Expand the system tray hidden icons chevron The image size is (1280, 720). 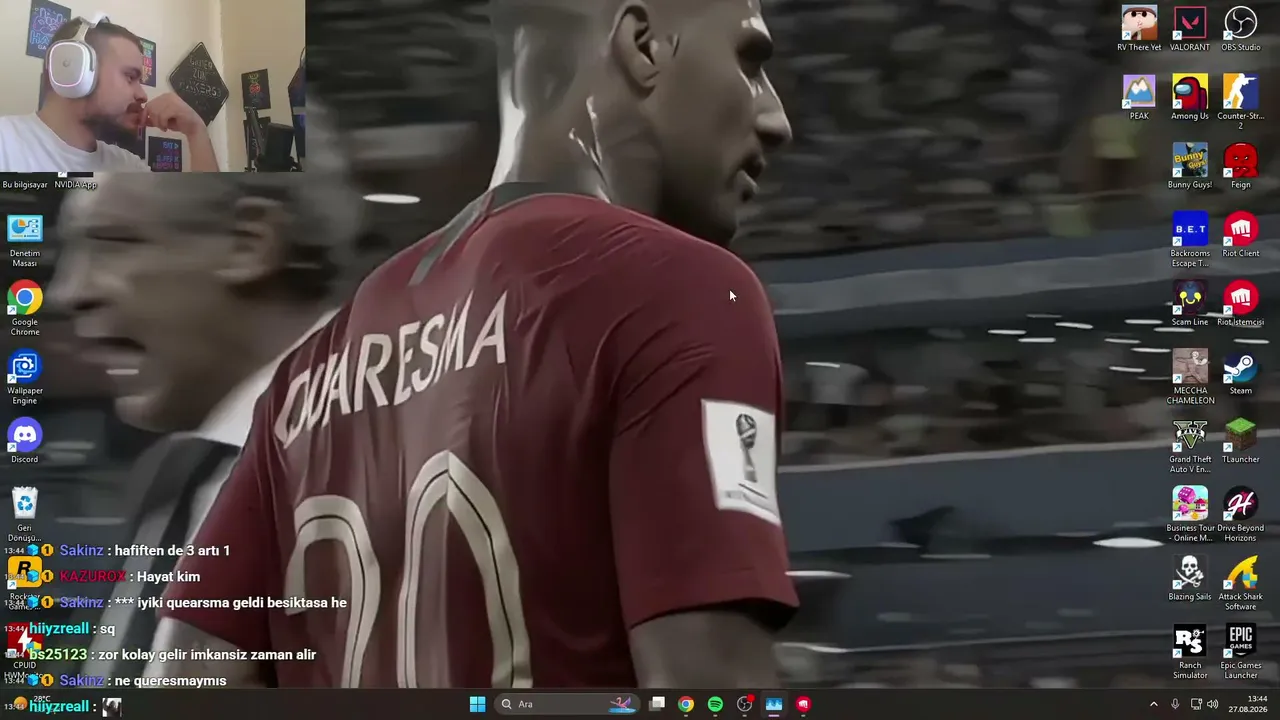tap(1153, 704)
